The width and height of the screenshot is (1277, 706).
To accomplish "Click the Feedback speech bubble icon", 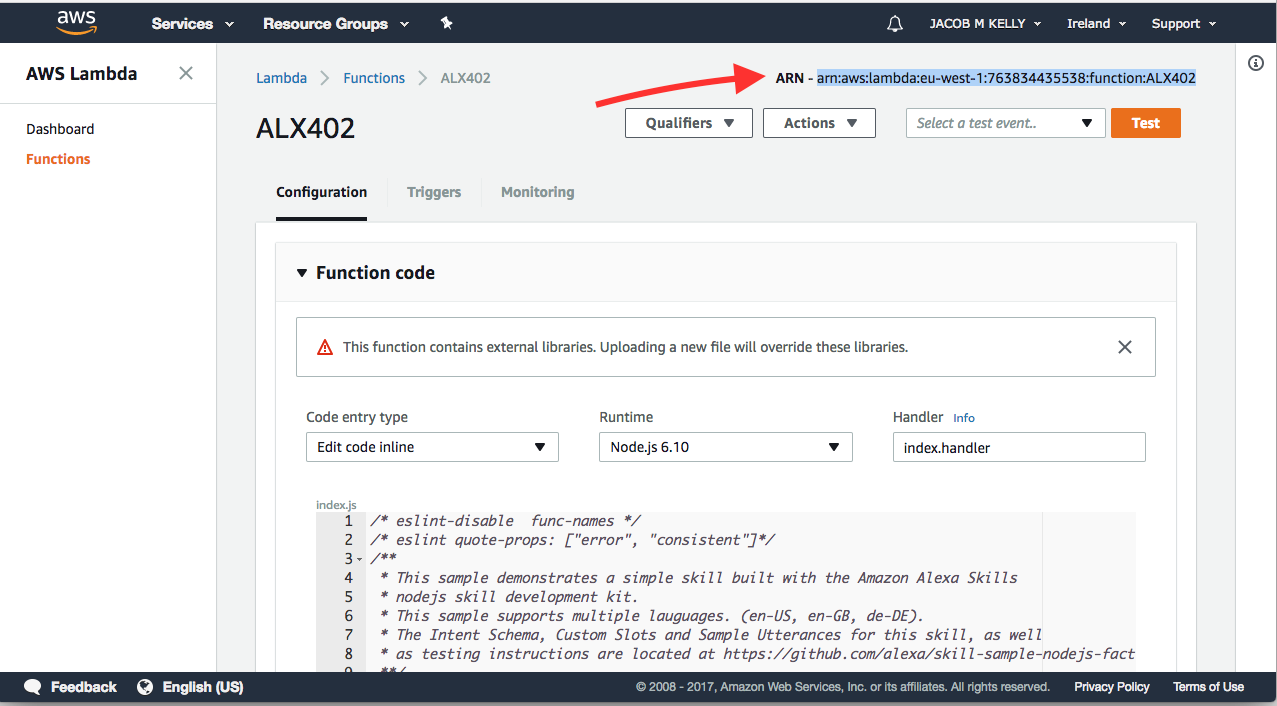I will (x=33, y=687).
